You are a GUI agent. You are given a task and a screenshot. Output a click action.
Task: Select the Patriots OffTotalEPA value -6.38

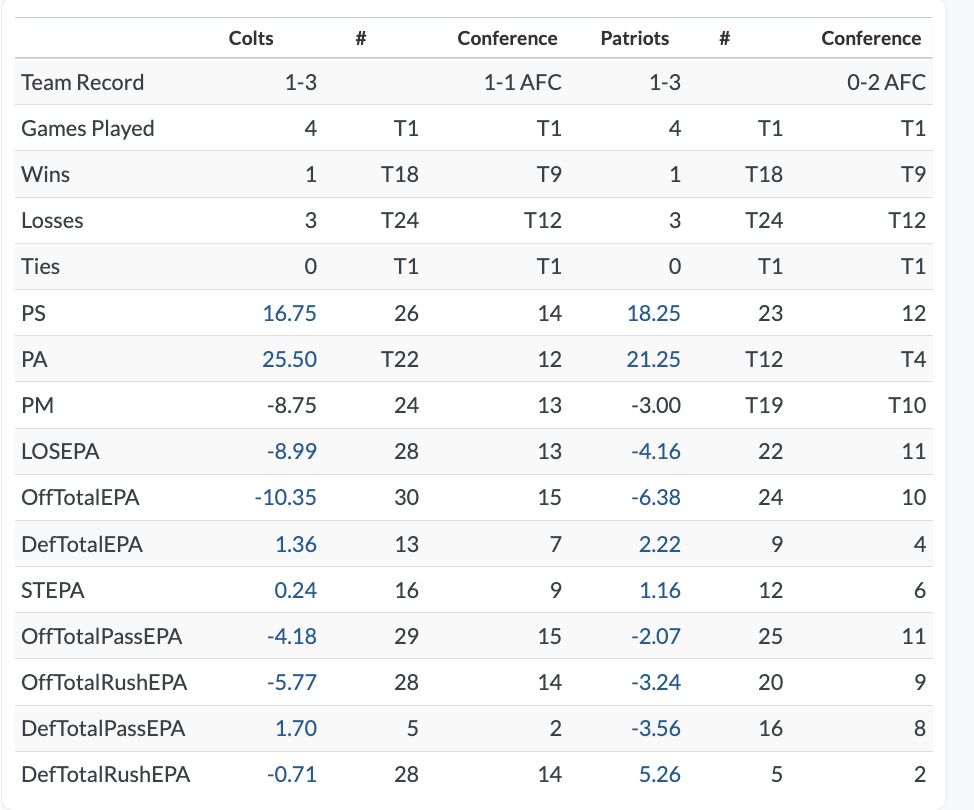point(656,497)
